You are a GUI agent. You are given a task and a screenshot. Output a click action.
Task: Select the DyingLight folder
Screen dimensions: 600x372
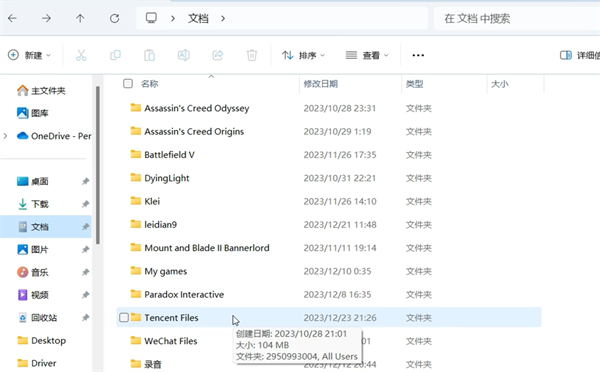coord(166,178)
